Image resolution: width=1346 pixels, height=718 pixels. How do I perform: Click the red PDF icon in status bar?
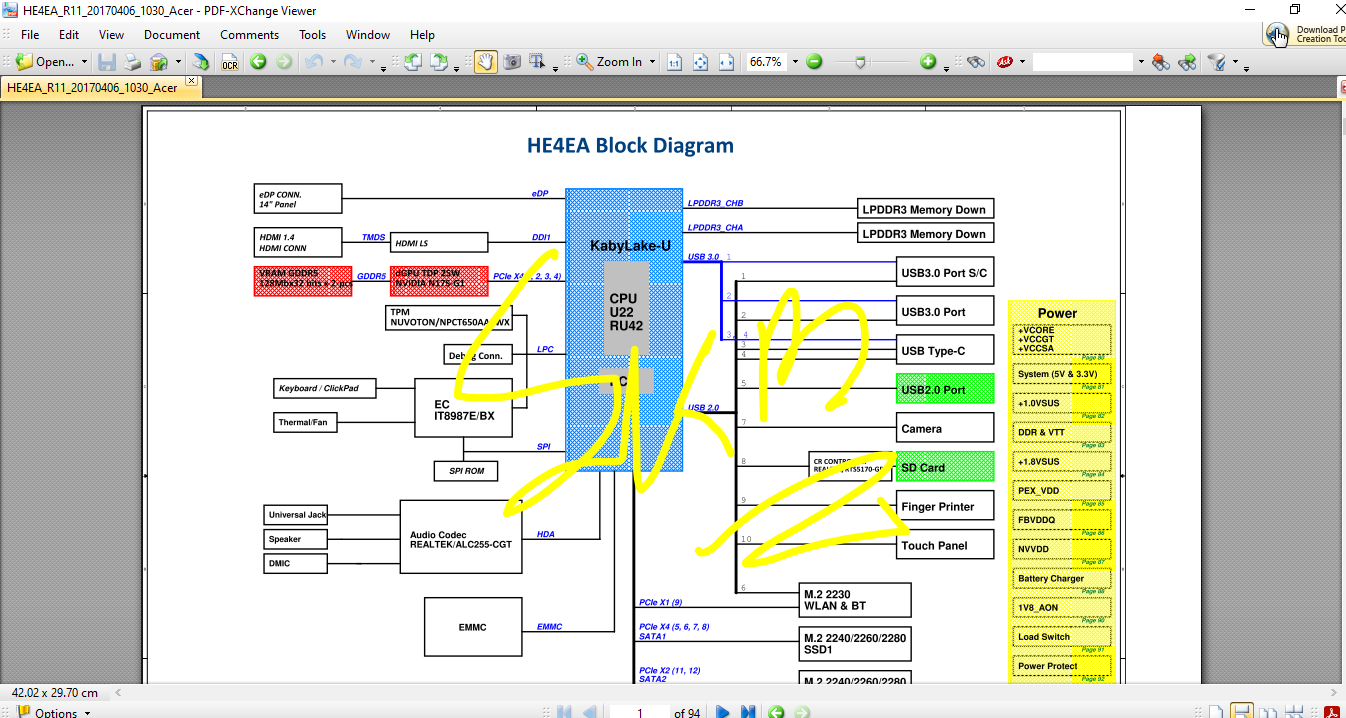click(x=1331, y=712)
